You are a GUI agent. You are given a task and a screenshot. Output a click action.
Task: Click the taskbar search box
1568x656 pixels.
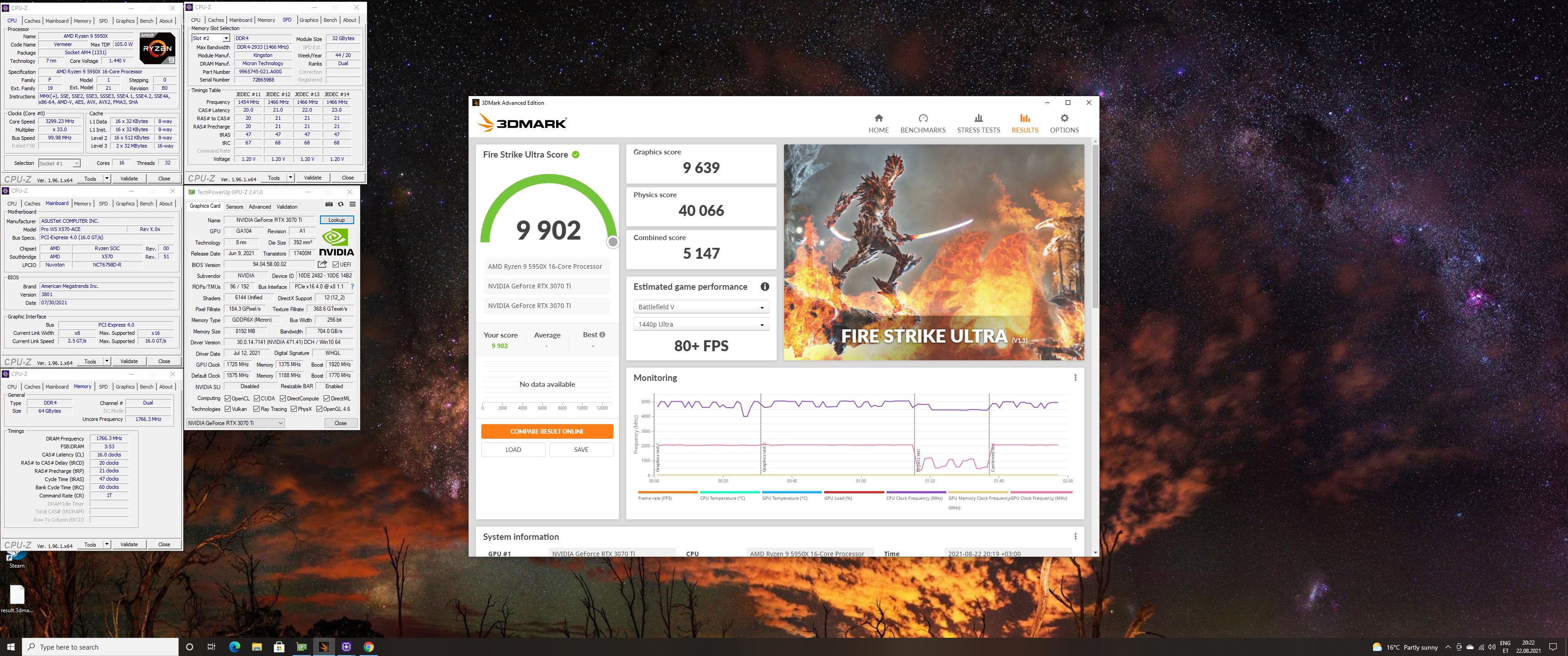(x=100, y=647)
